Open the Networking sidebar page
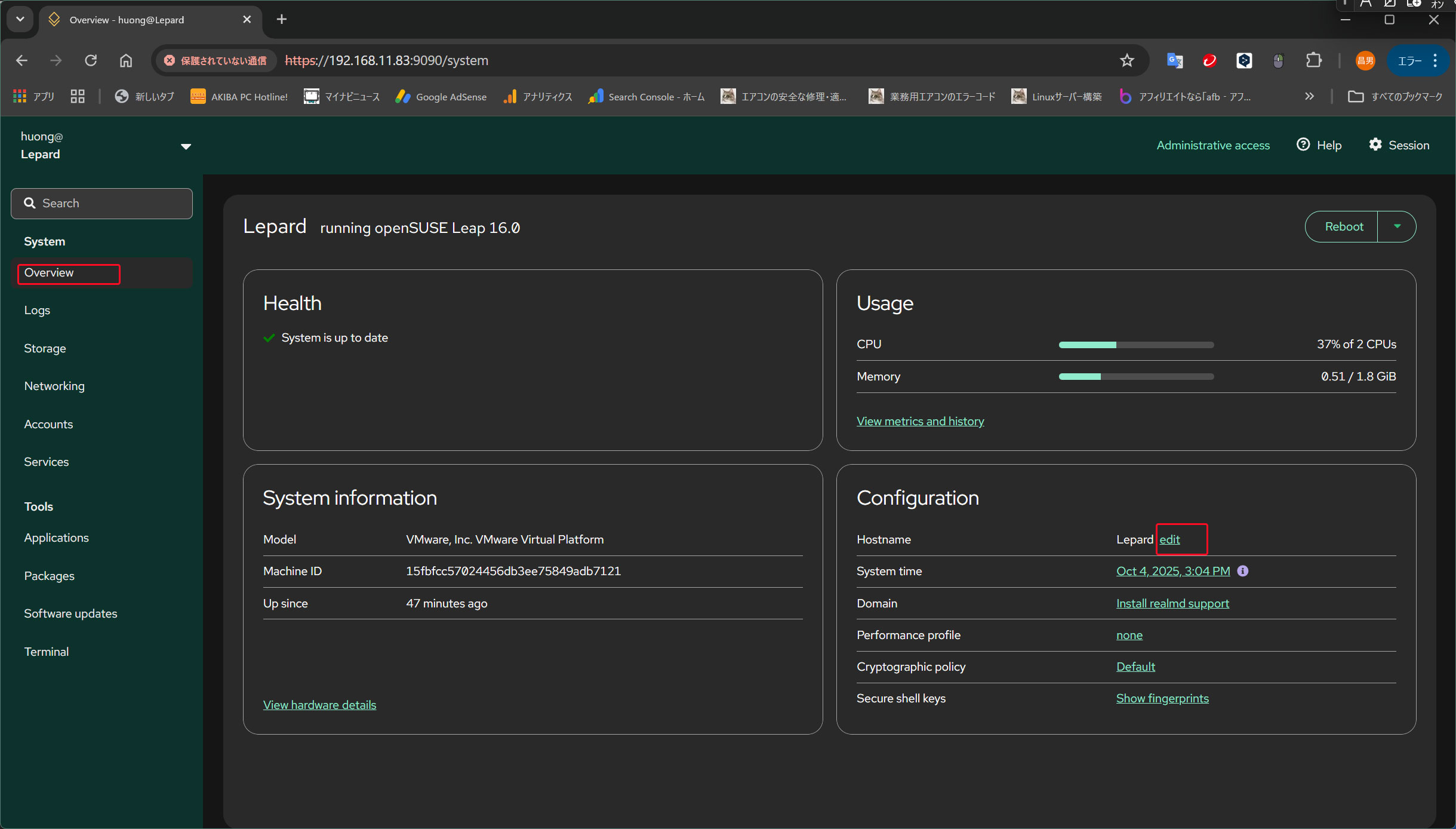 (x=54, y=386)
